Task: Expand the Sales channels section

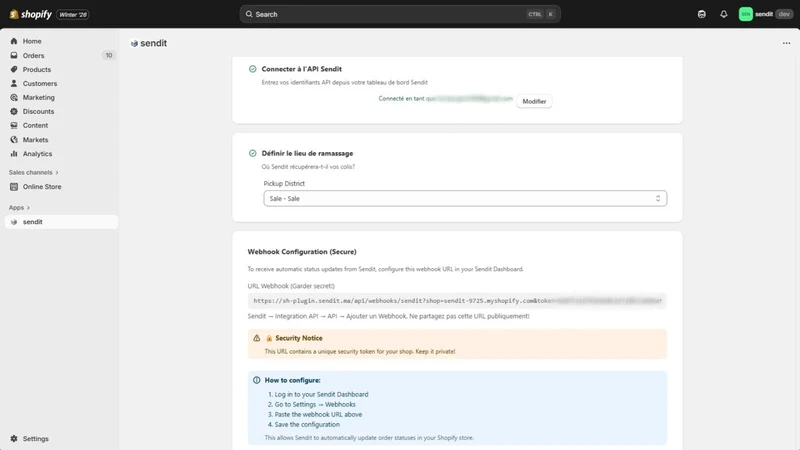Action: point(34,172)
